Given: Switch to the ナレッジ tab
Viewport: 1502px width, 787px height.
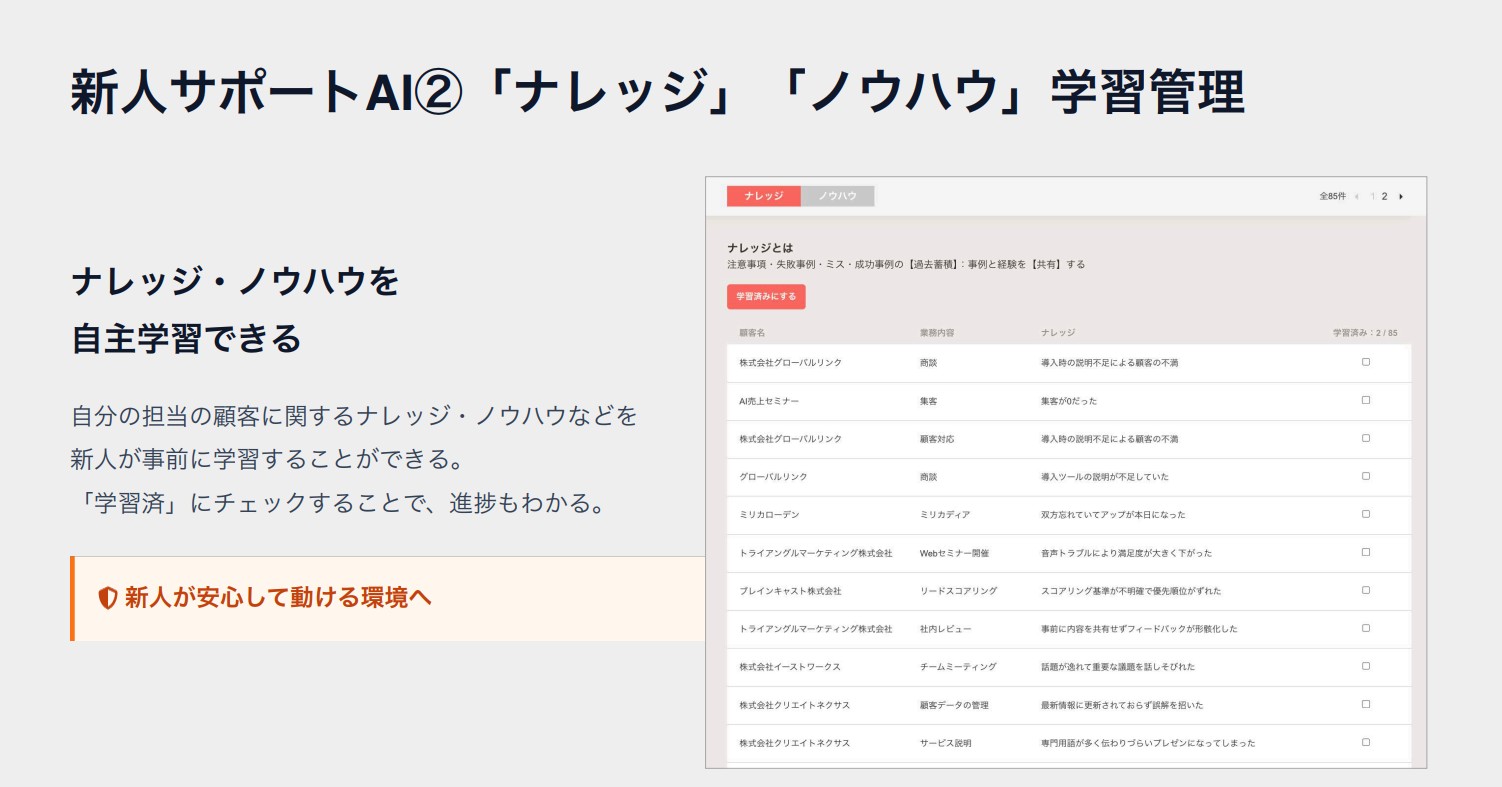Looking at the screenshot, I should coord(763,196).
